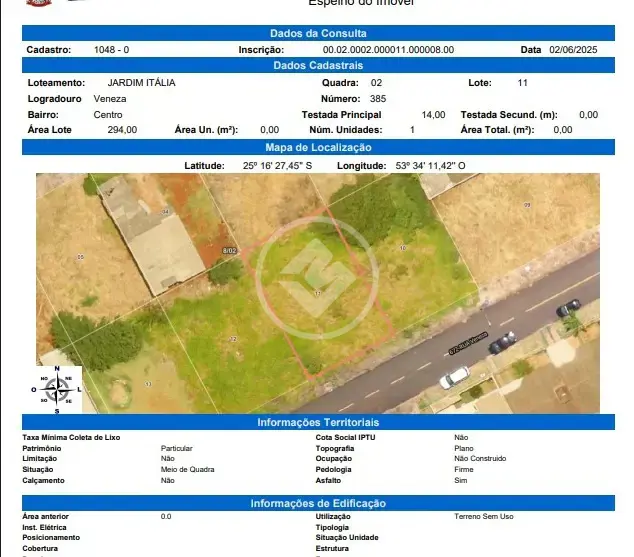Screen dimensions: 634x557
Task: Click Área Lote value '294,00'
Action: (x=122, y=130)
